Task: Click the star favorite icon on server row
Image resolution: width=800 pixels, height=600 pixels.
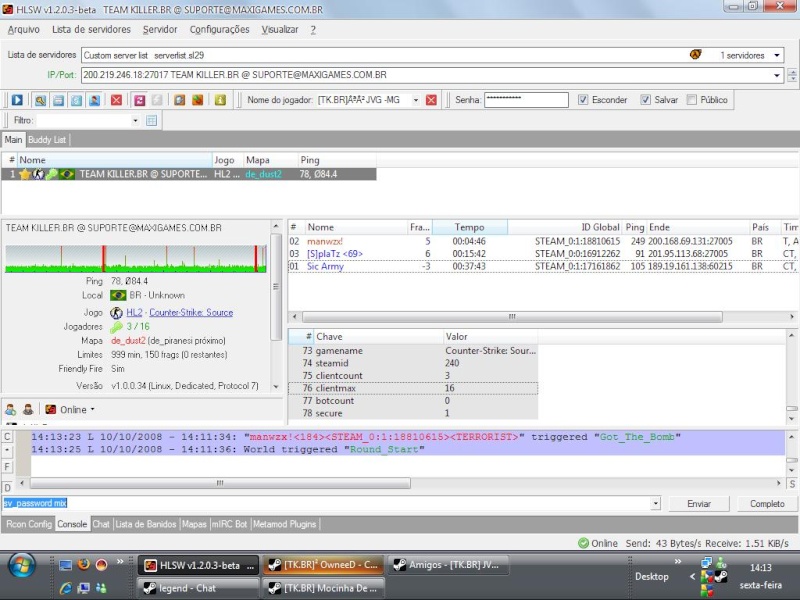Action: (25, 174)
